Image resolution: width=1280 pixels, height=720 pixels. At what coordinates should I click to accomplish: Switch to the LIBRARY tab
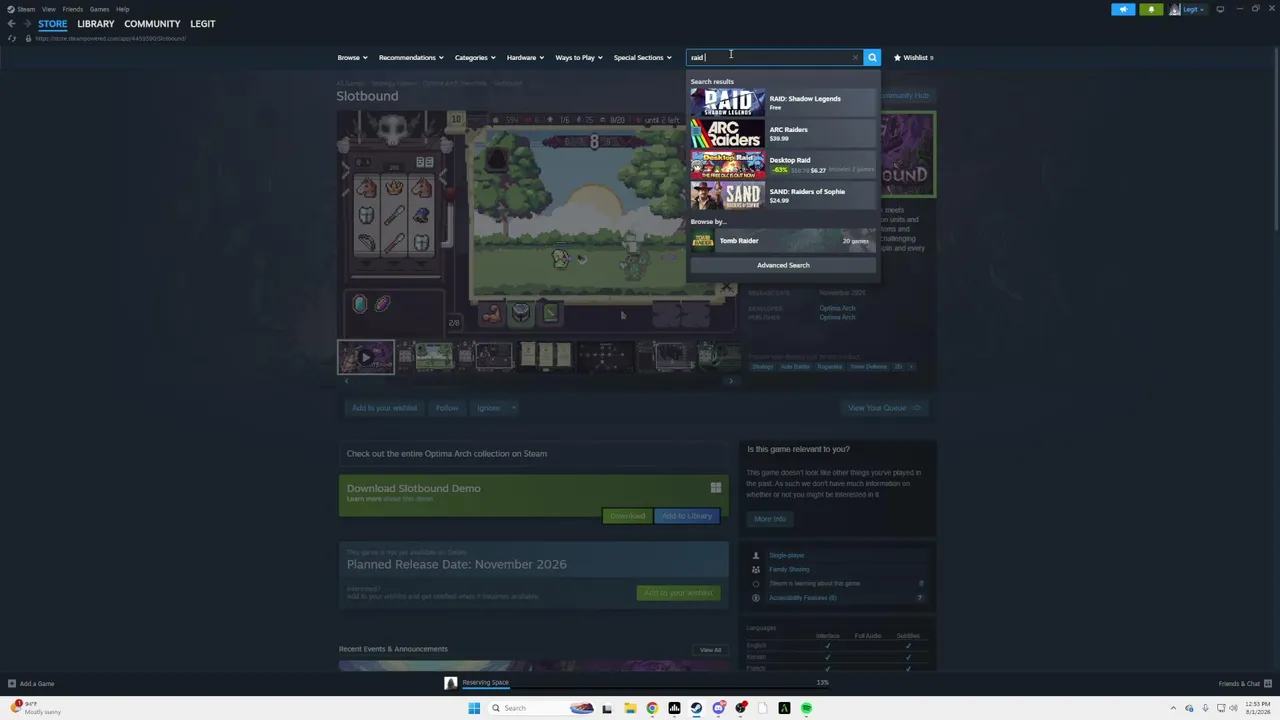pos(96,24)
